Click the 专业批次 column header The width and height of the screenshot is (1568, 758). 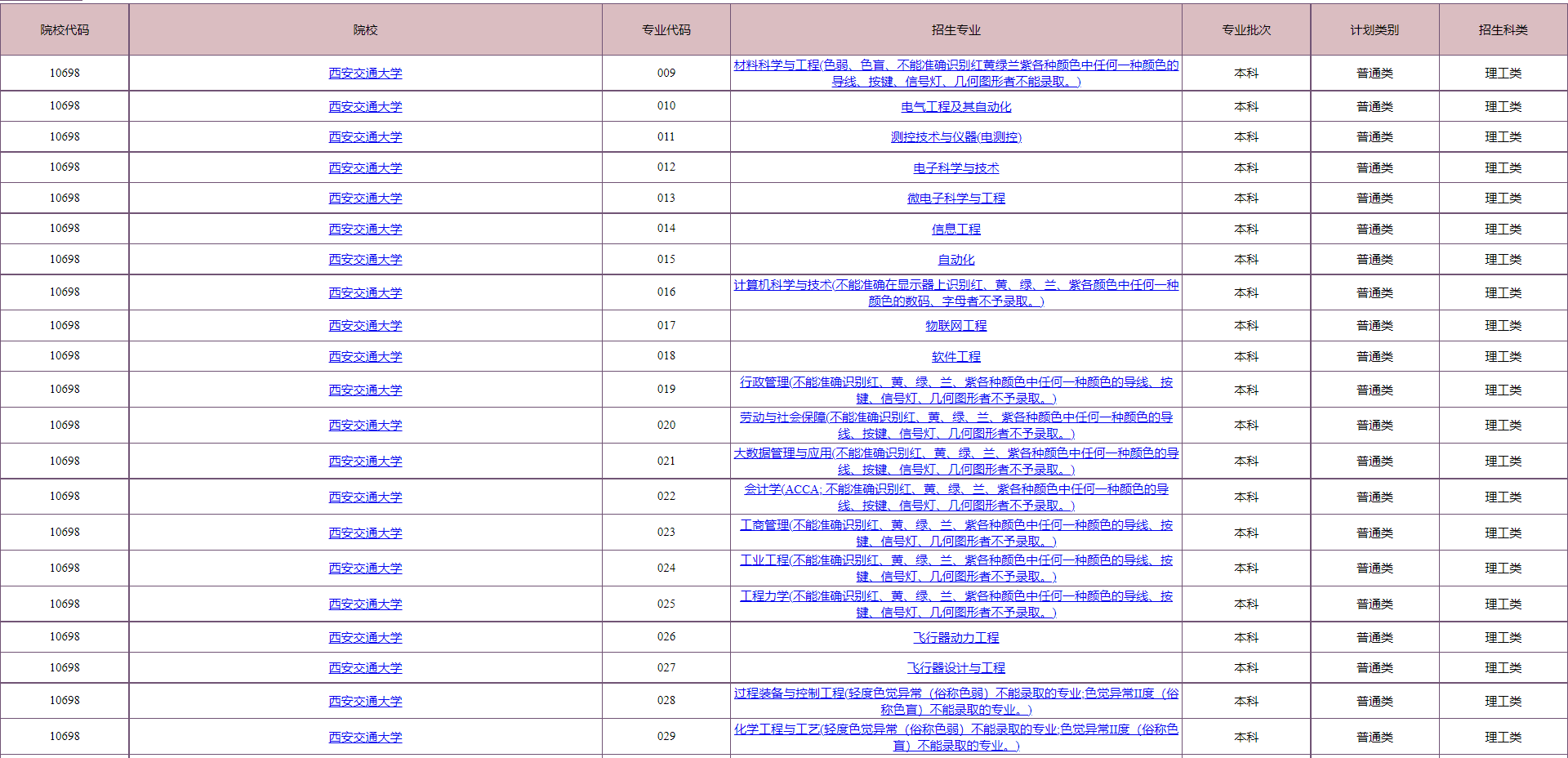pos(1246,30)
